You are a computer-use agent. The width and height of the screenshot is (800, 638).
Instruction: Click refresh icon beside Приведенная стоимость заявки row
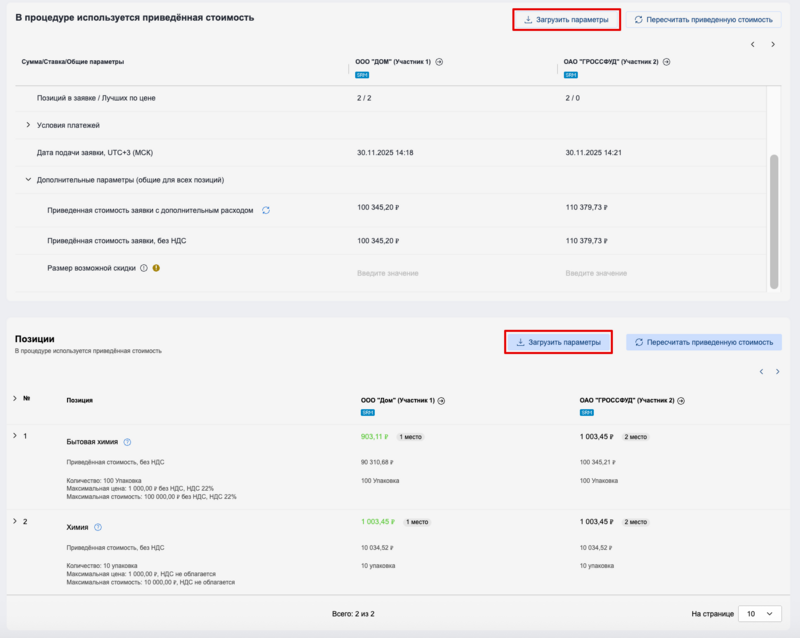pyautogui.click(x=266, y=210)
